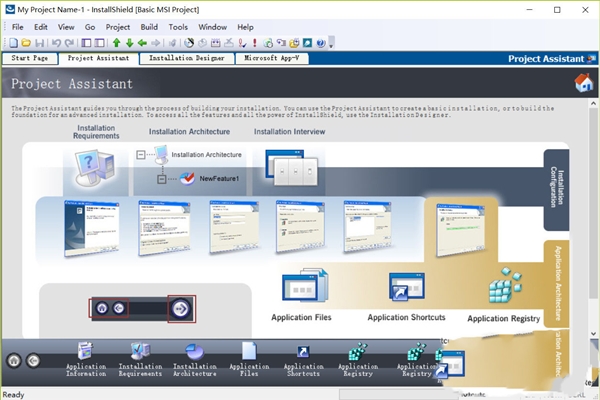The image size is (600, 400).
Task: Open the Go menu
Action: point(90,27)
